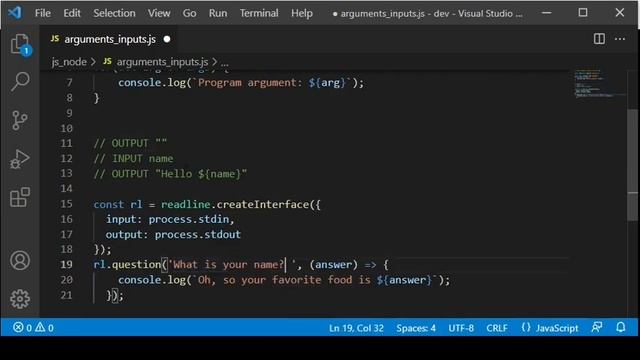Click the errors count in status bar
This screenshot has height=360, width=640.
click(x=22, y=328)
